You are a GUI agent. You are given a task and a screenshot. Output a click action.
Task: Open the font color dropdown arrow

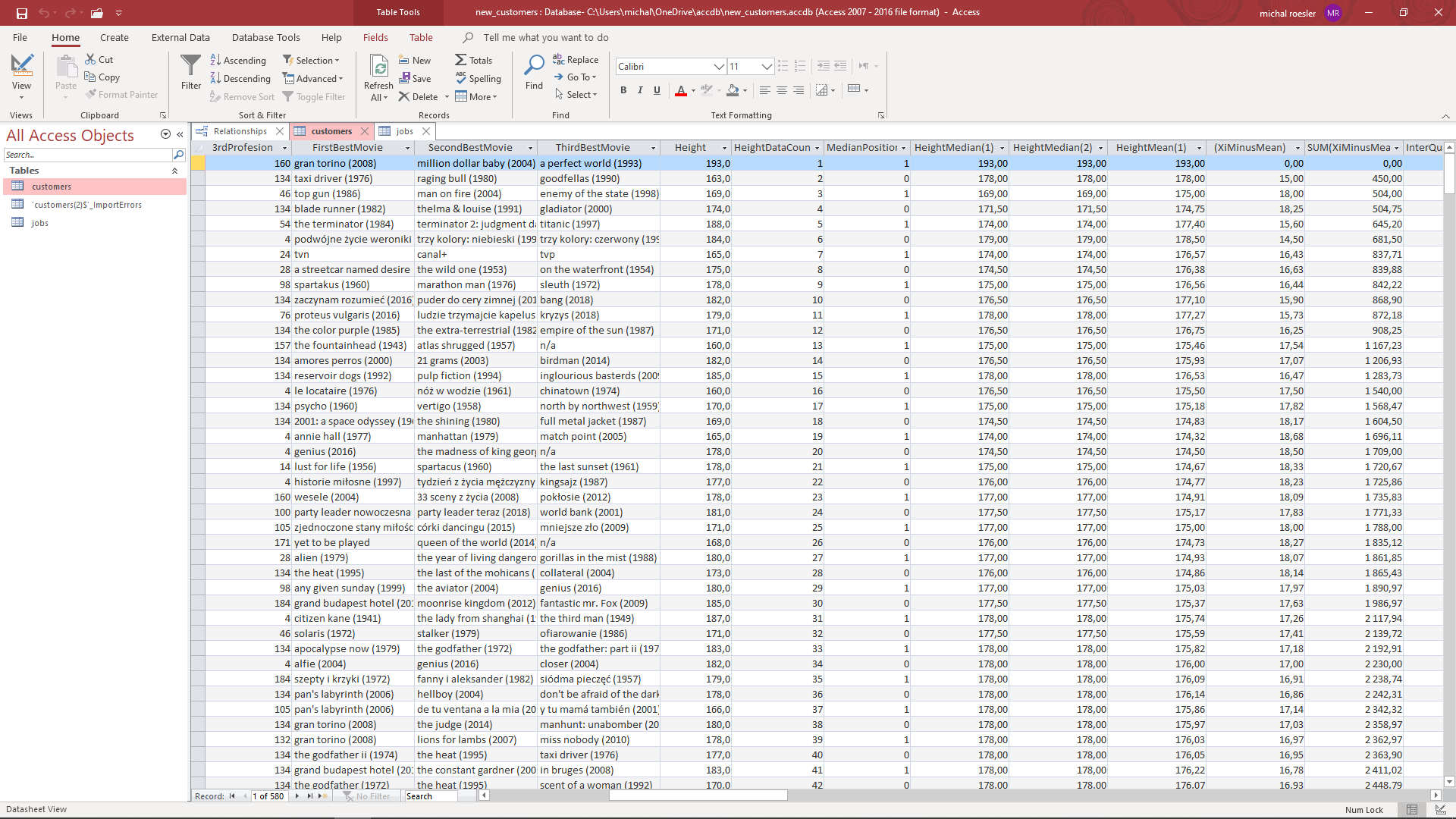(693, 91)
